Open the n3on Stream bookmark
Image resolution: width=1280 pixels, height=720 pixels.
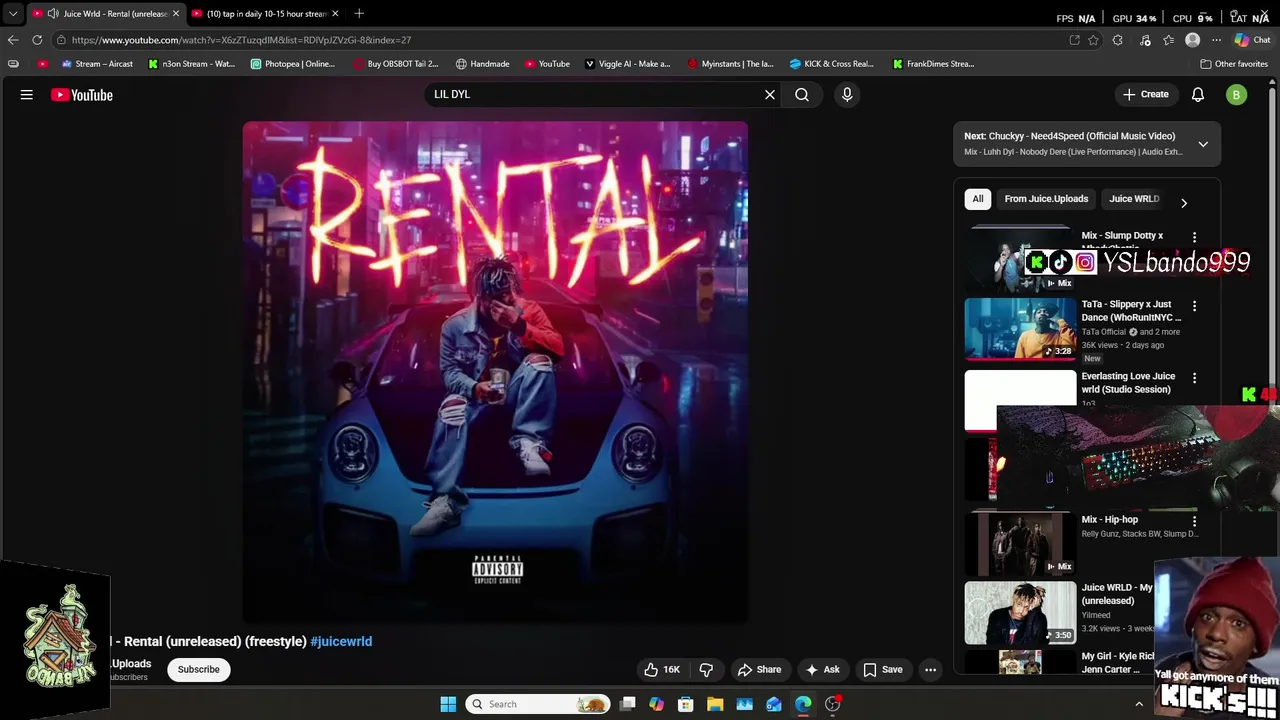(x=191, y=63)
